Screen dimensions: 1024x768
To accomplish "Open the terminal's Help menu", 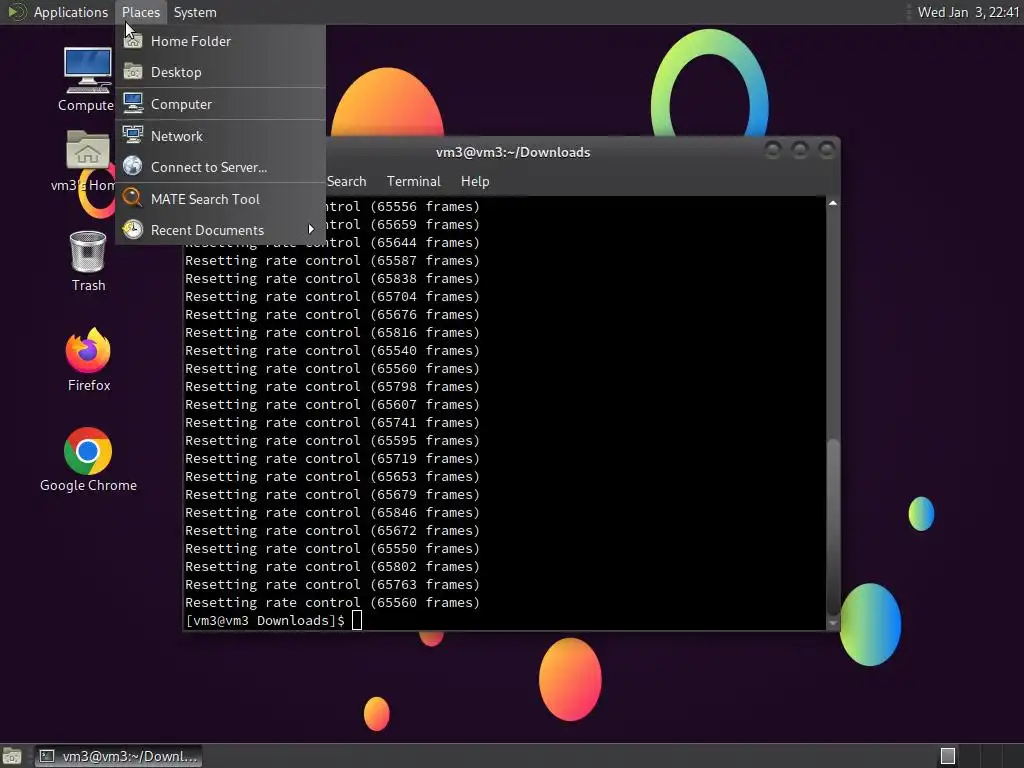I will (475, 182).
